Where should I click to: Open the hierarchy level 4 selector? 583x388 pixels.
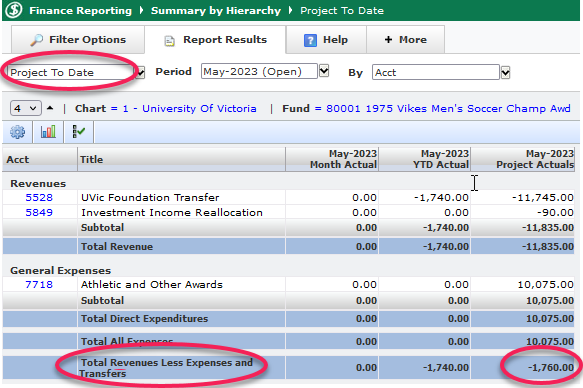(26, 109)
